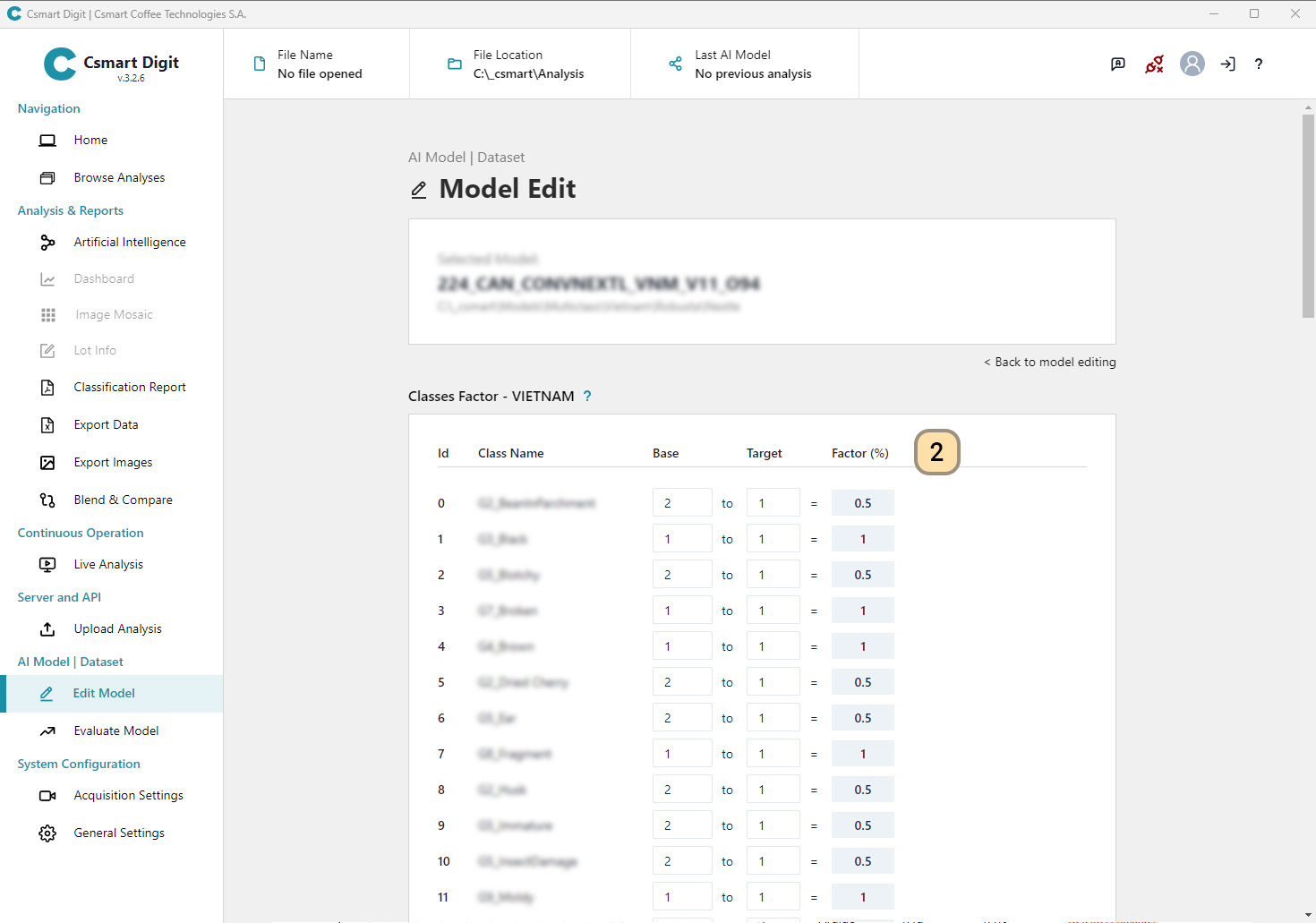Click the share icon beside Last AI Model
This screenshot has height=923, width=1316.
(675, 64)
